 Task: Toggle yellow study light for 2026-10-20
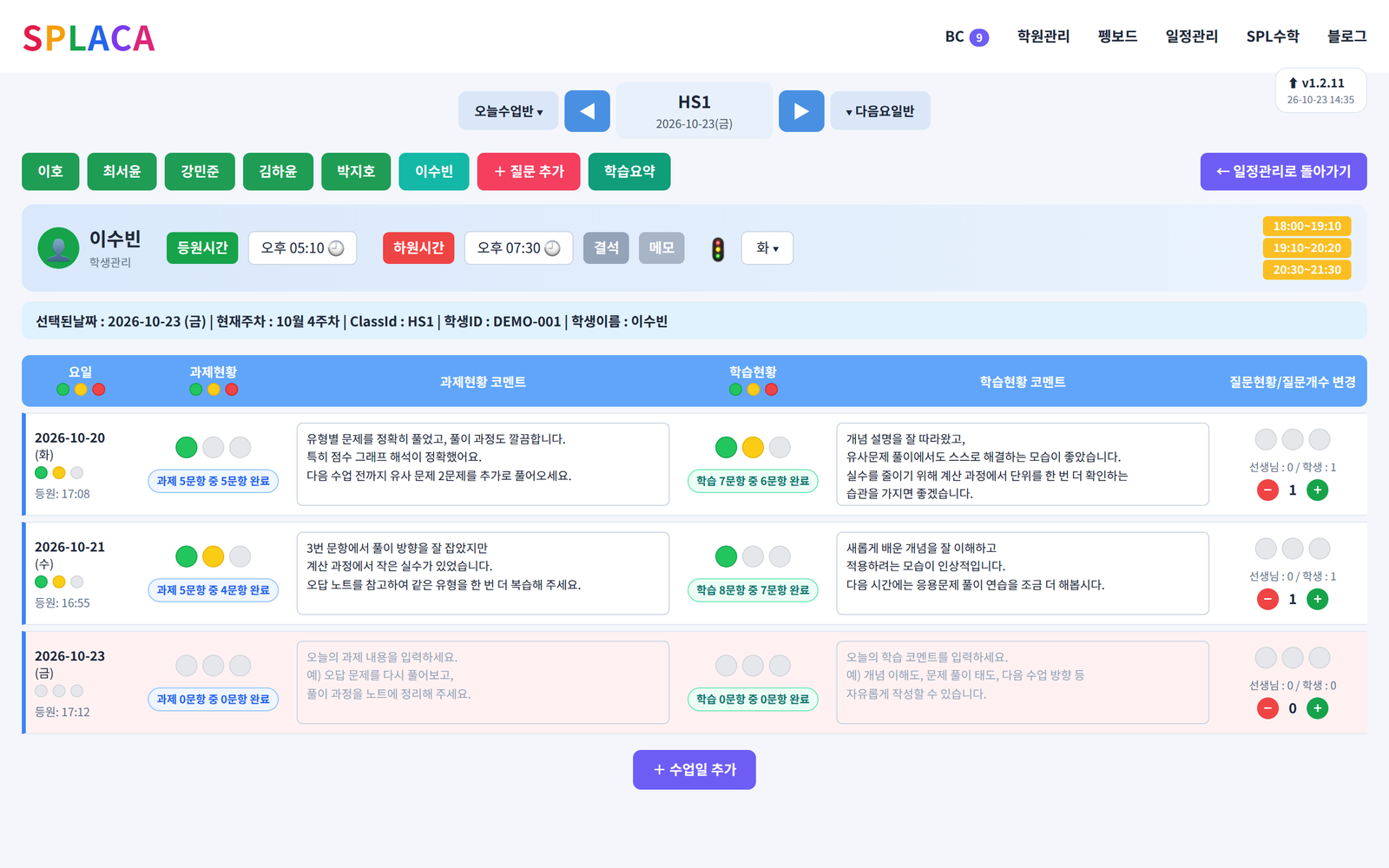point(754,447)
